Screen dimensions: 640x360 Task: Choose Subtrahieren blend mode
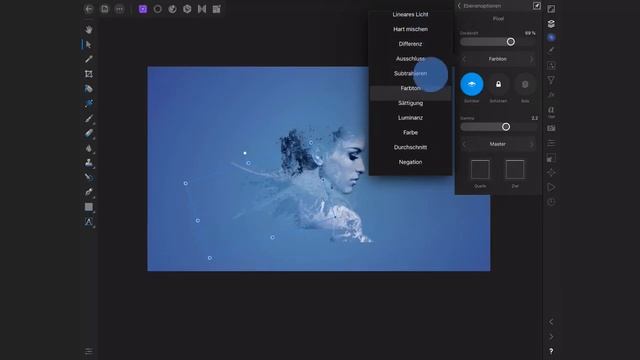[x=410, y=73]
